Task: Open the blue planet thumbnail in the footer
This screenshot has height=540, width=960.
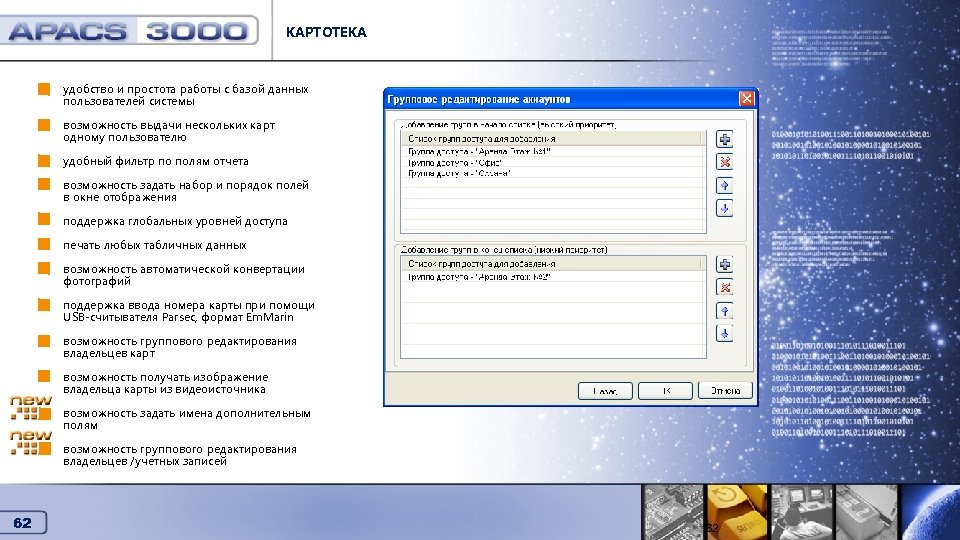Action: coord(931,512)
